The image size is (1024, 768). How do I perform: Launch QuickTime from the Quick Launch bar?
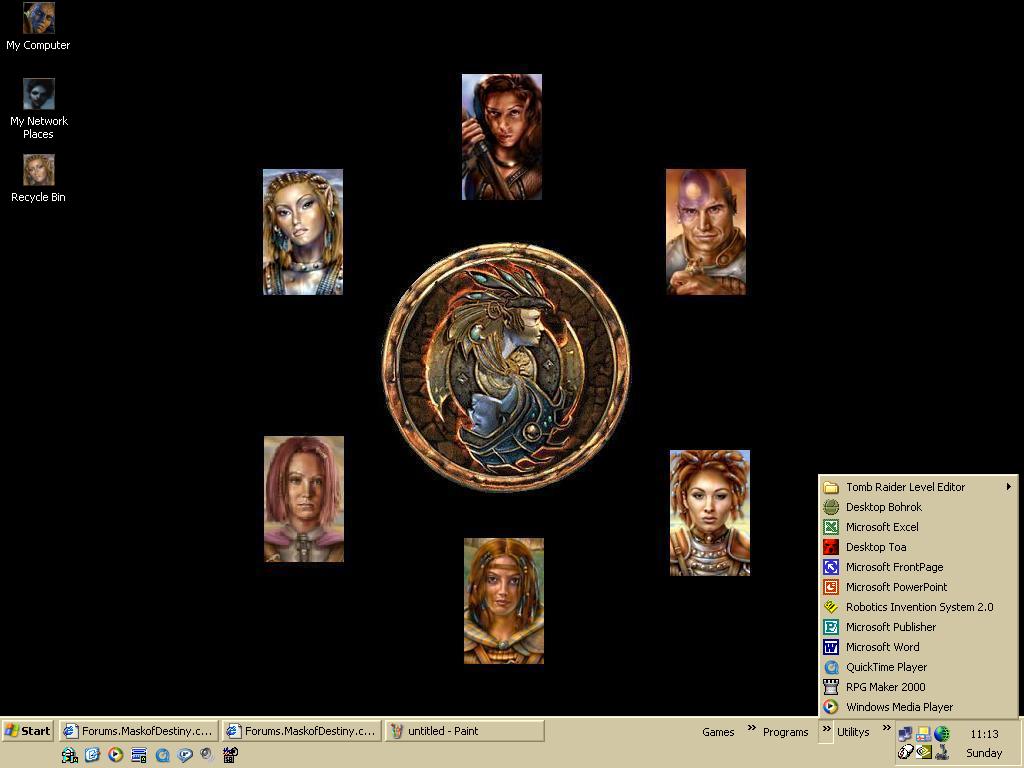coord(162,756)
